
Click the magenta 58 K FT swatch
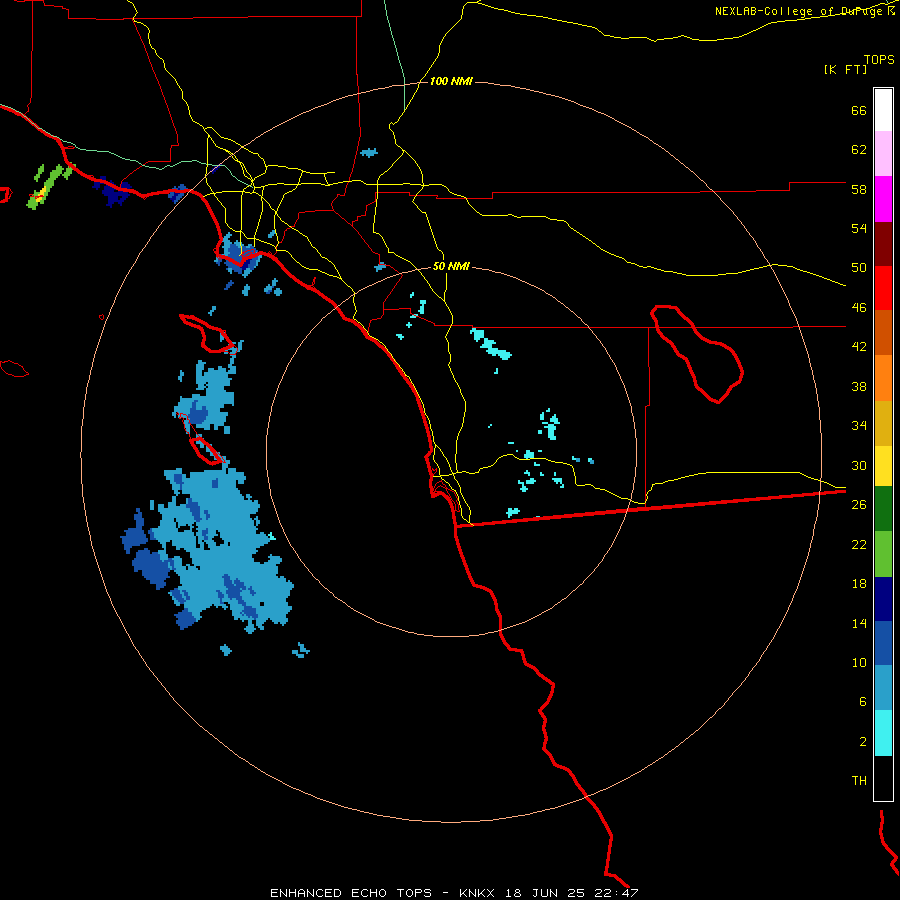click(883, 199)
